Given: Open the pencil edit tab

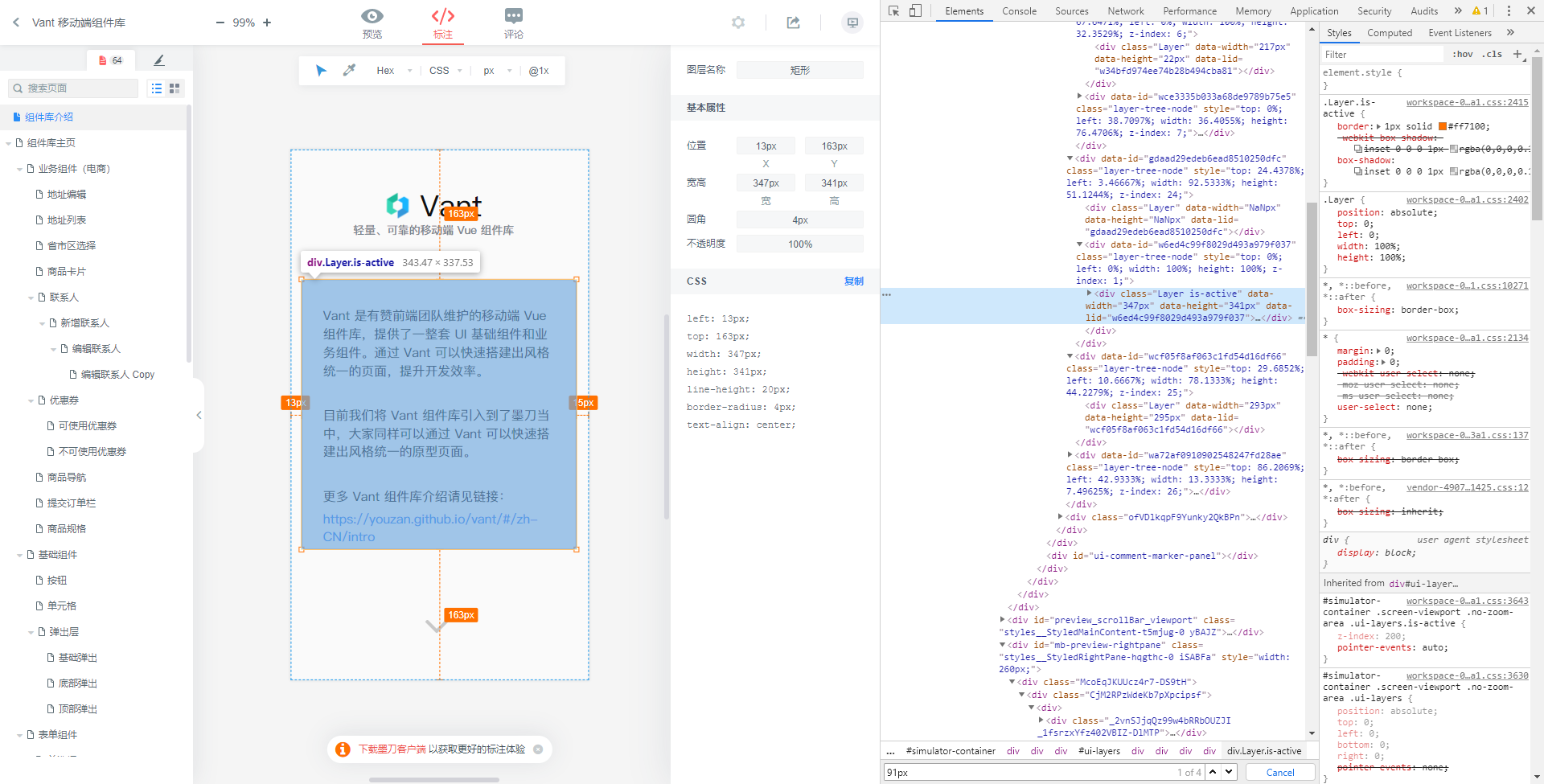Looking at the screenshot, I should click(158, 60).
